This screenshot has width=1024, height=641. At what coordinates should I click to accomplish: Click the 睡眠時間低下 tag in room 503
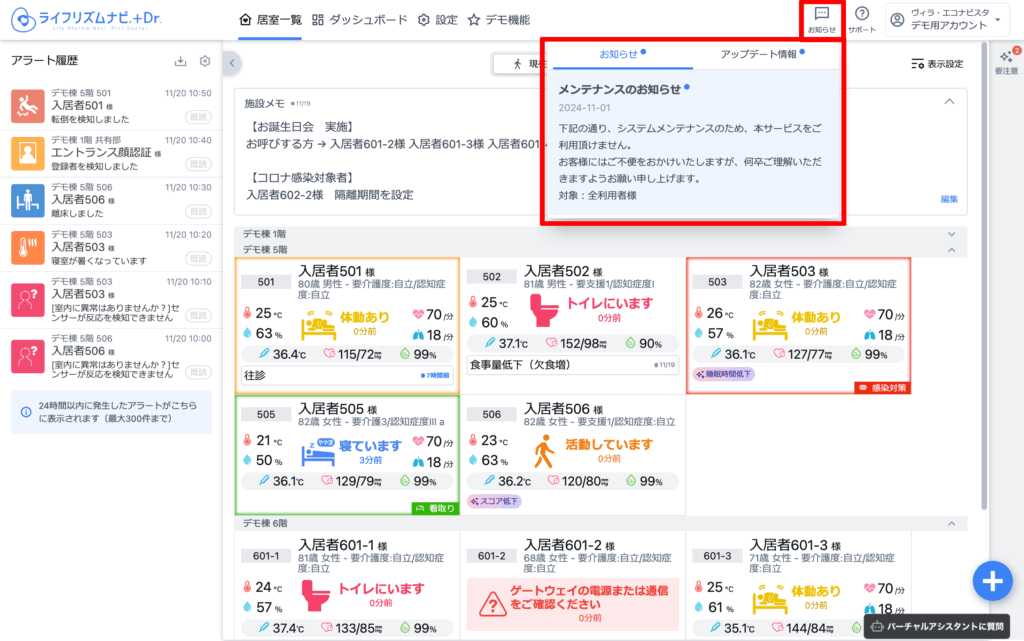(724, 374)
